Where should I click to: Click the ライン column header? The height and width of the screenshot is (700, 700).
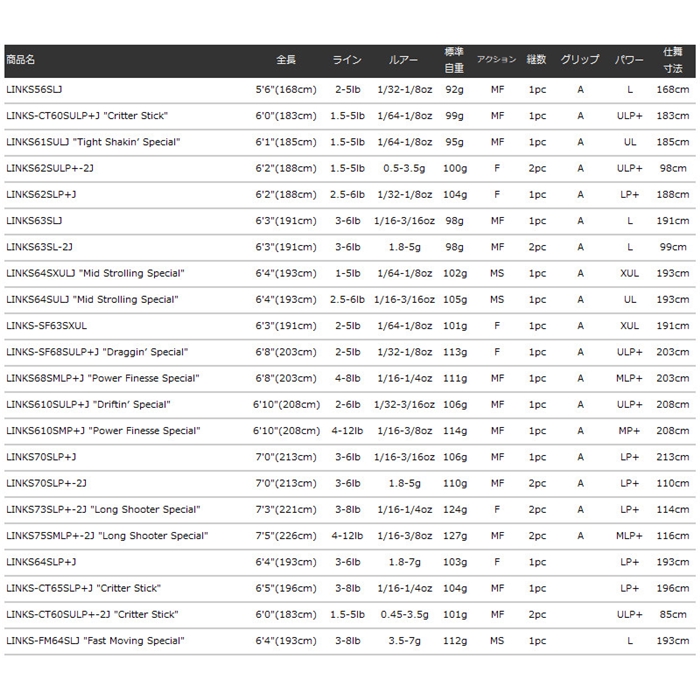point(347,60)
